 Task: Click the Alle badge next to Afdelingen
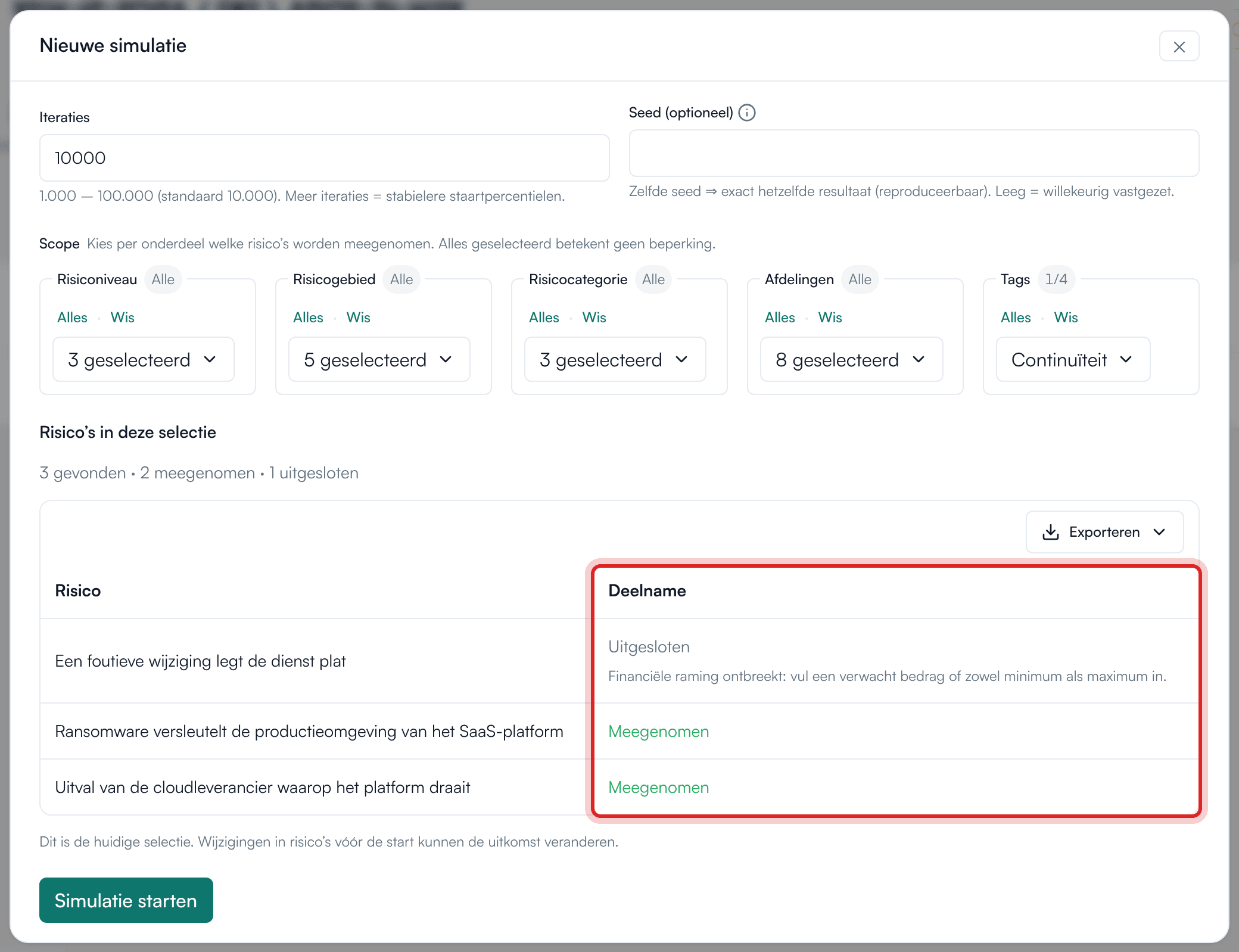click(x=860, y=279)
